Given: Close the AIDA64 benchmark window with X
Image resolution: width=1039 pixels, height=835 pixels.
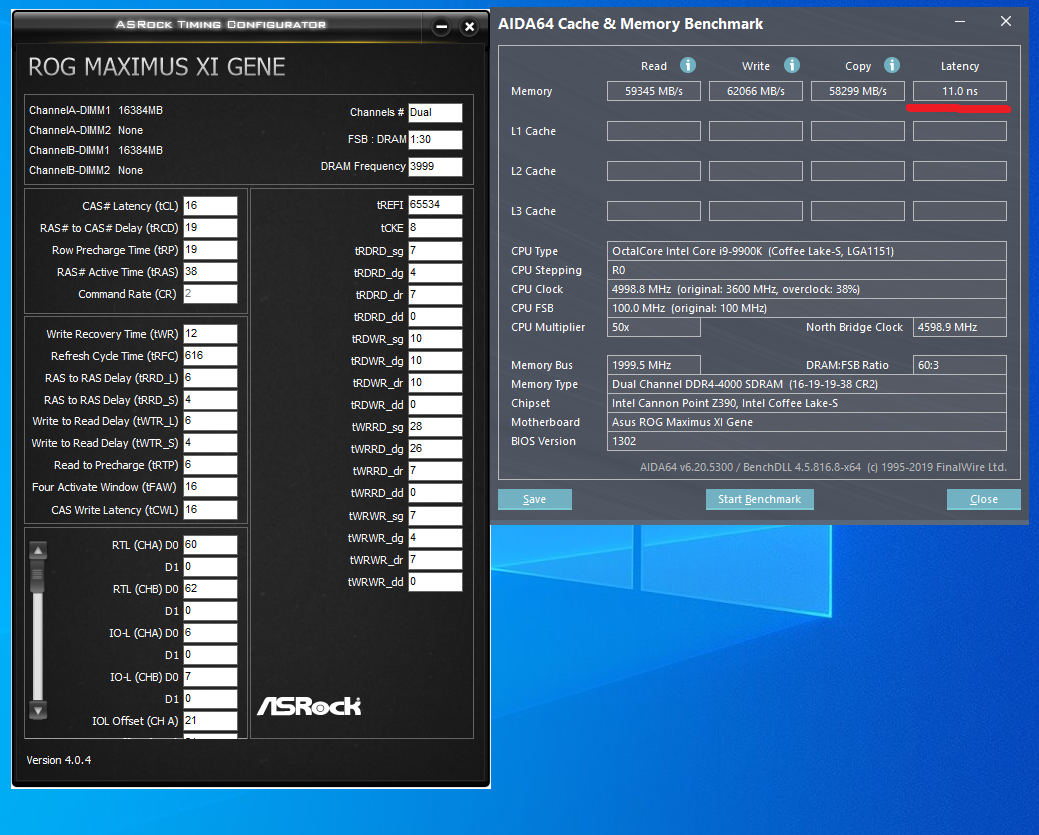Looking at the screenshot, I should click(x=1006, y=22).
